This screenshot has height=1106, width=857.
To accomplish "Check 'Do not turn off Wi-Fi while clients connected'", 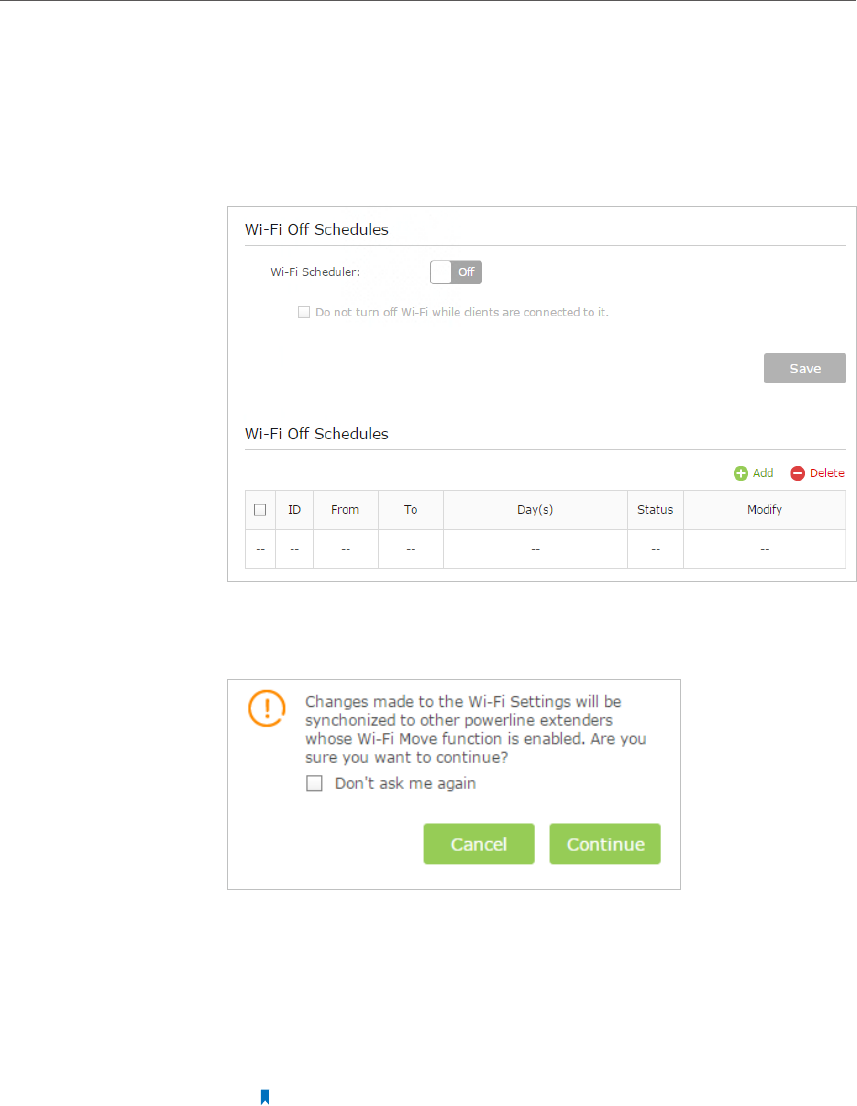I will (304, 312).
